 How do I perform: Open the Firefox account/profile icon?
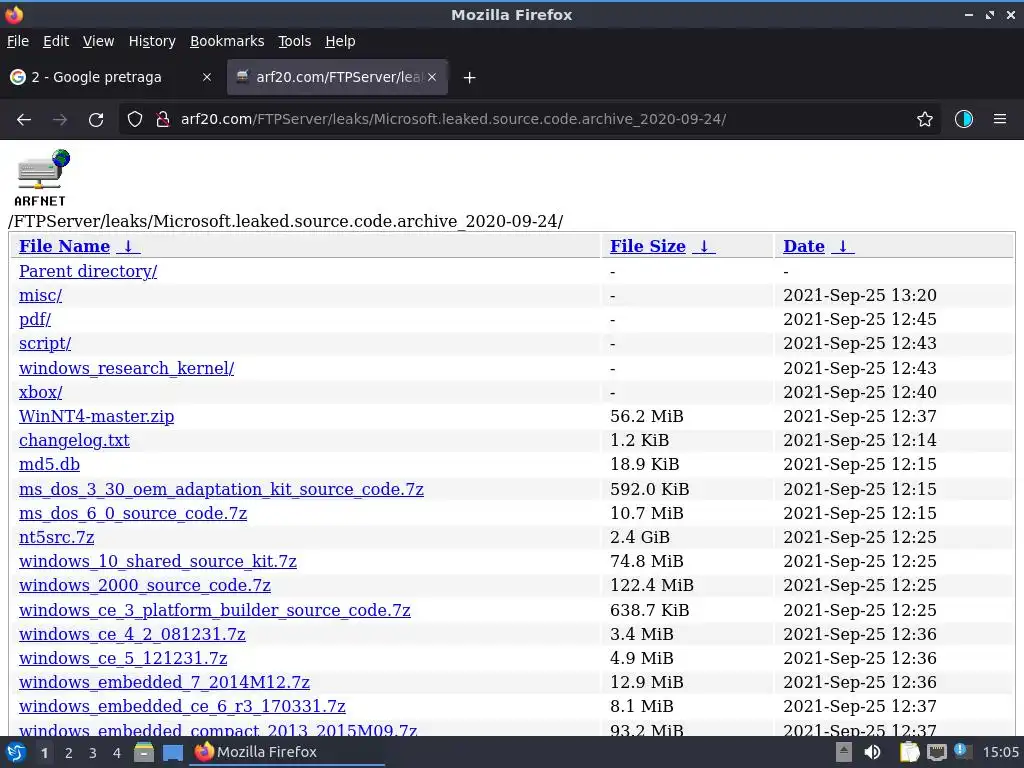coord(964,120)
